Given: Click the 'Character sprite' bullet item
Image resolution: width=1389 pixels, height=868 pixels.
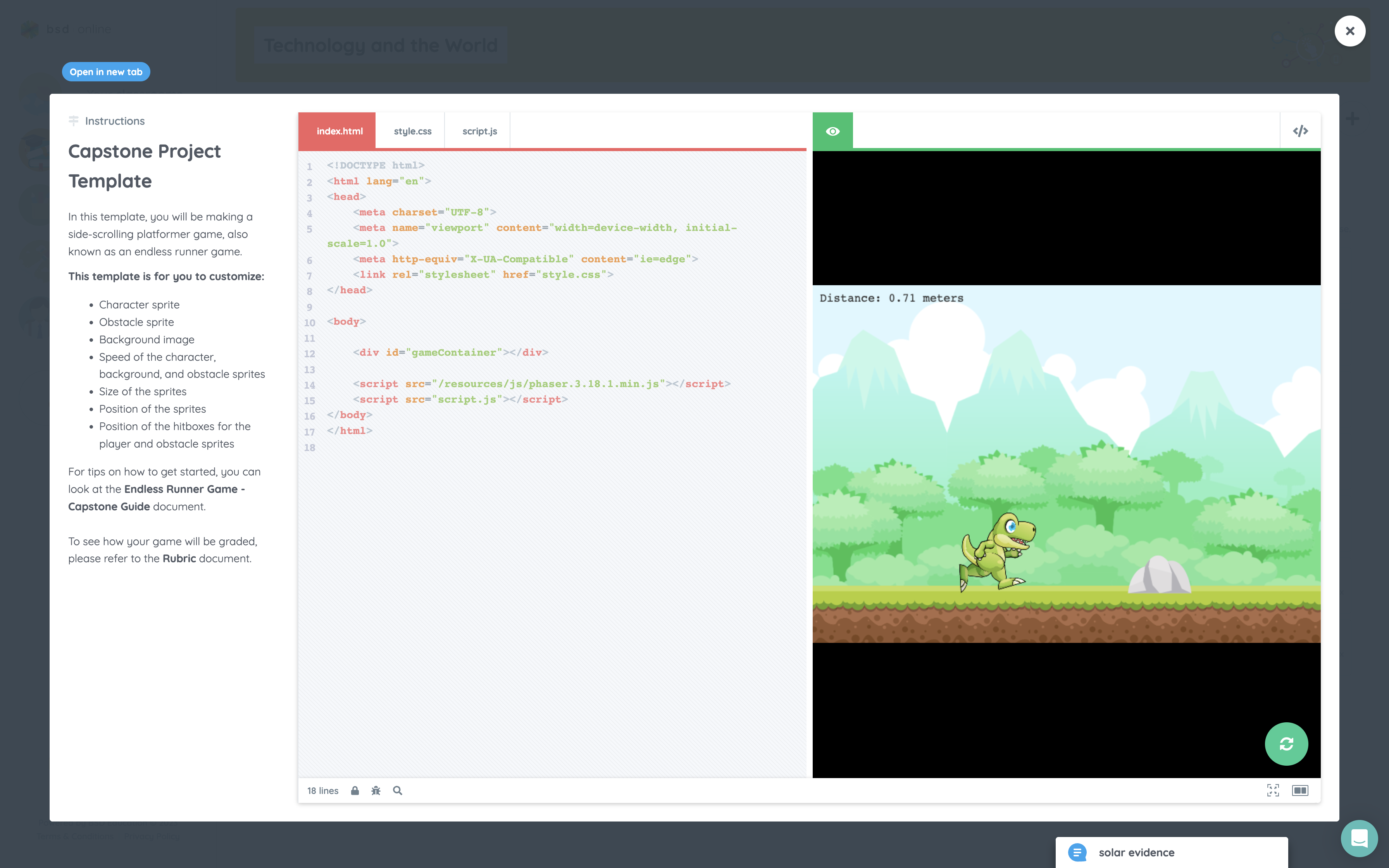Looking at the screenshot, I should coord(139,305).
